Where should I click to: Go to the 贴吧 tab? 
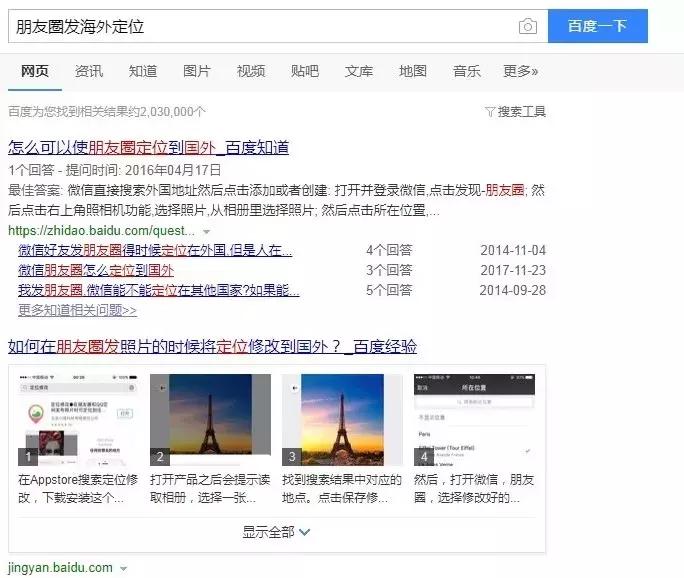(x=305, y=71)
